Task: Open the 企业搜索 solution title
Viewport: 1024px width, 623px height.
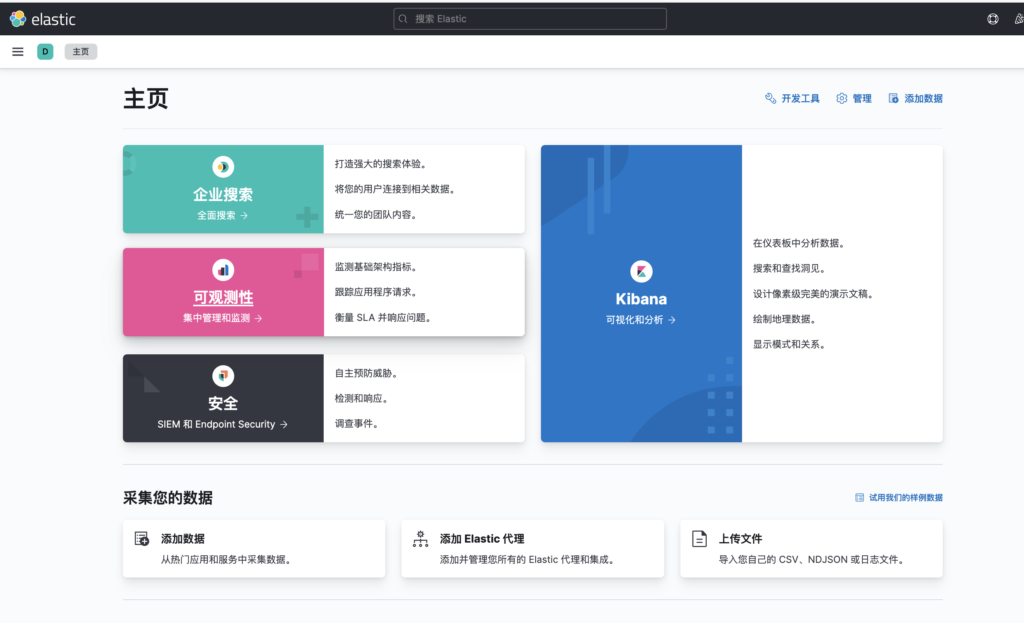Action: [223, 194]
